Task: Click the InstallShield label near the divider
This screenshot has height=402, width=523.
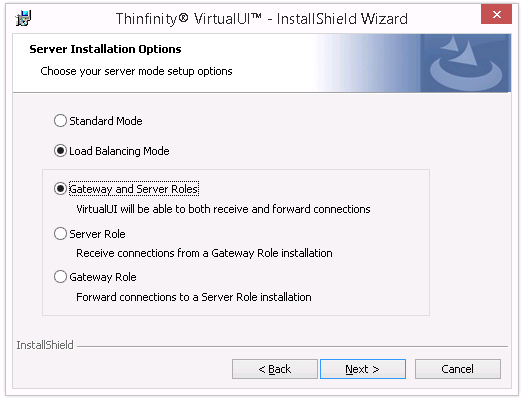Action: click(45, 345)
